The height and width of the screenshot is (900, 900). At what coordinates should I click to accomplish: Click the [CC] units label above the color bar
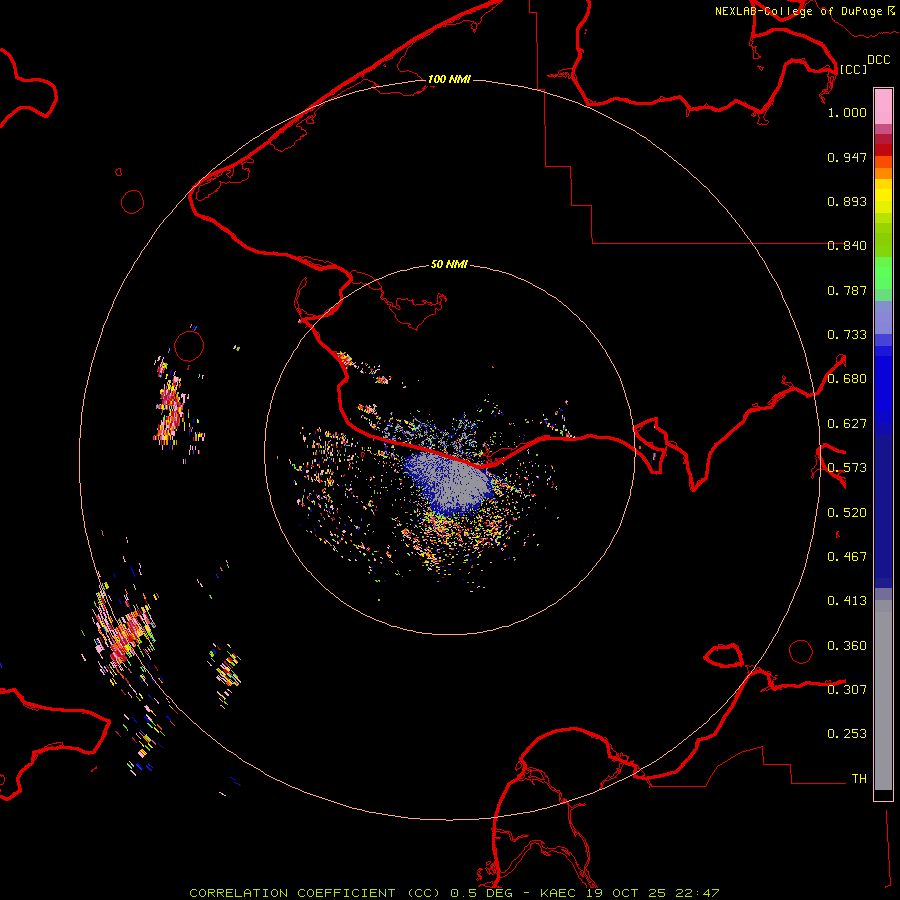pyautogui.click(x=853, y=69)
